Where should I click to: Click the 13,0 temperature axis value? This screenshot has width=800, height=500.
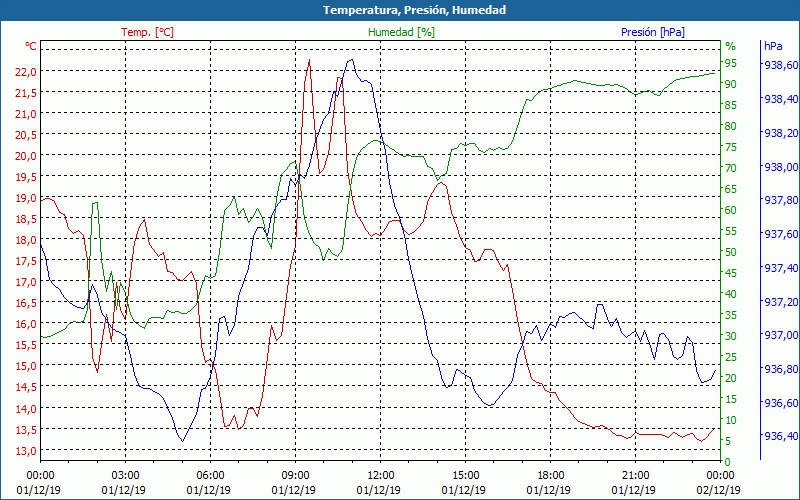coord(26,451)
